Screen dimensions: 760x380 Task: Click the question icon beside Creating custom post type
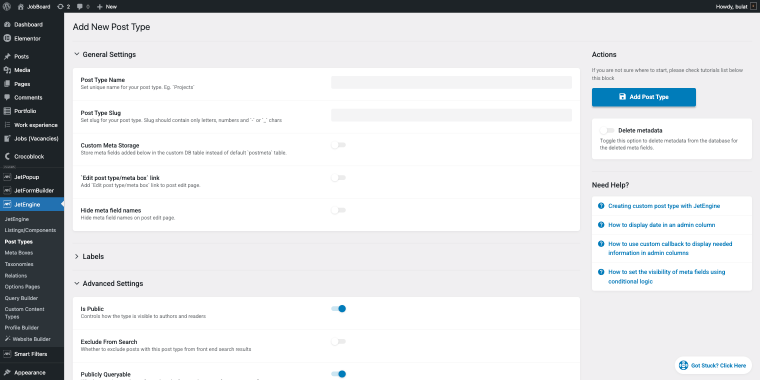pos(601,206)
